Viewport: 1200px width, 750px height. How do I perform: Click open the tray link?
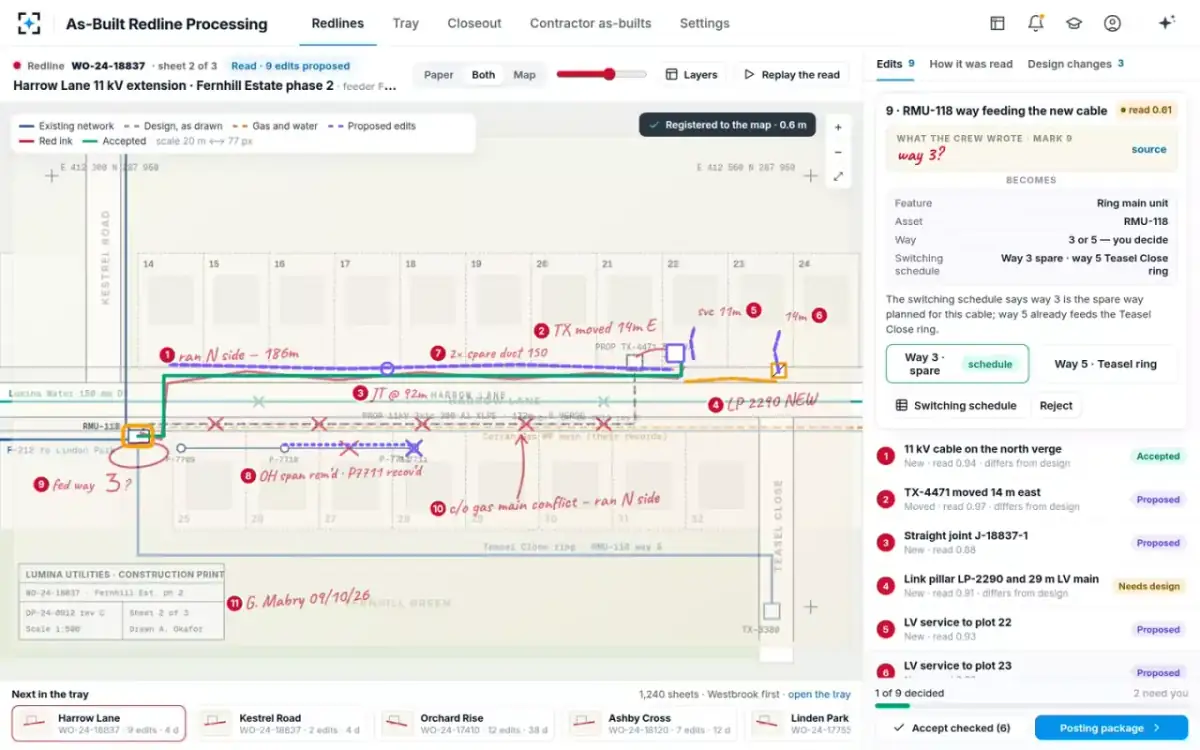click(819, 694)
